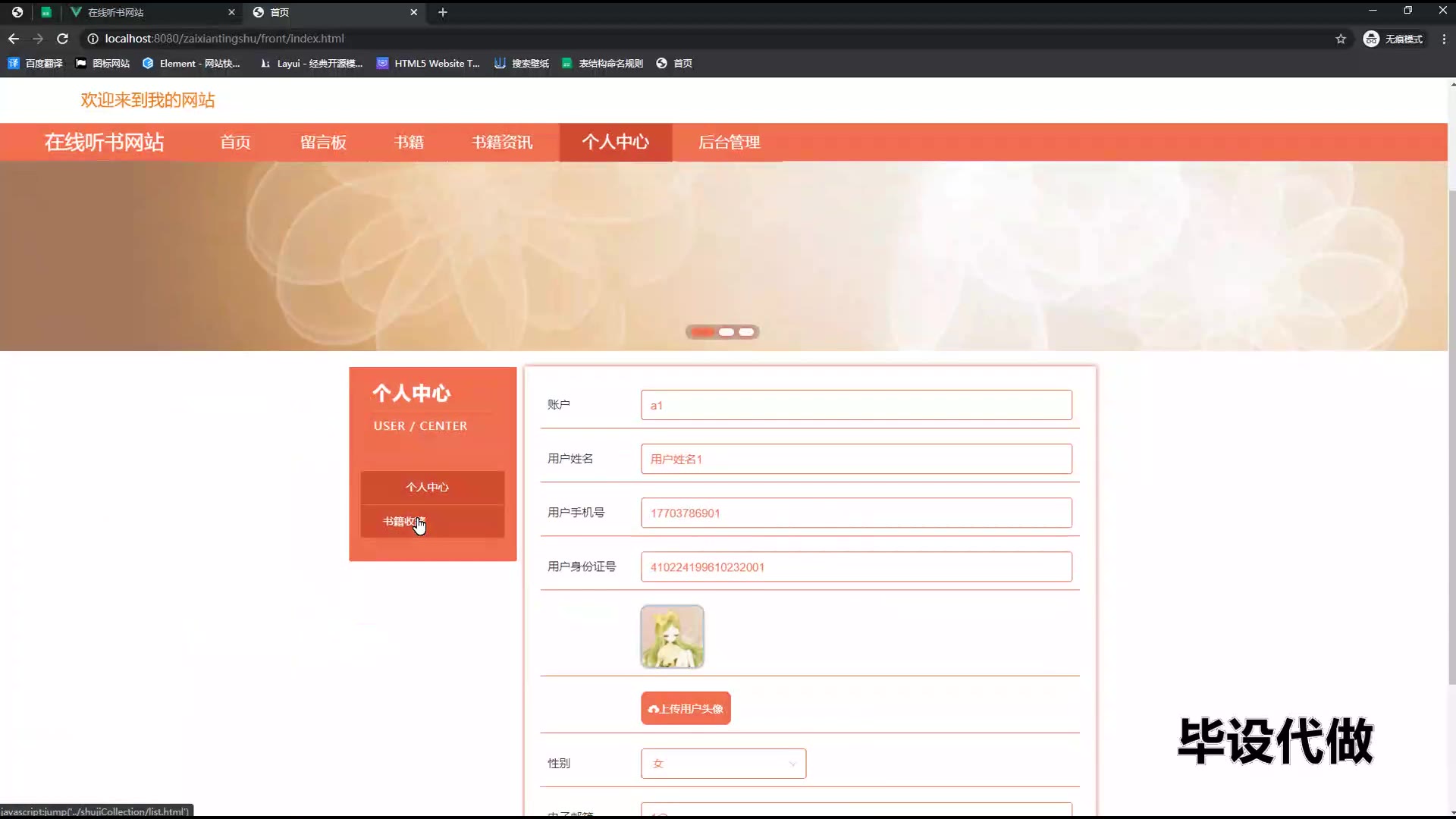Open Element bookmark icon

[x=148, y=64]
